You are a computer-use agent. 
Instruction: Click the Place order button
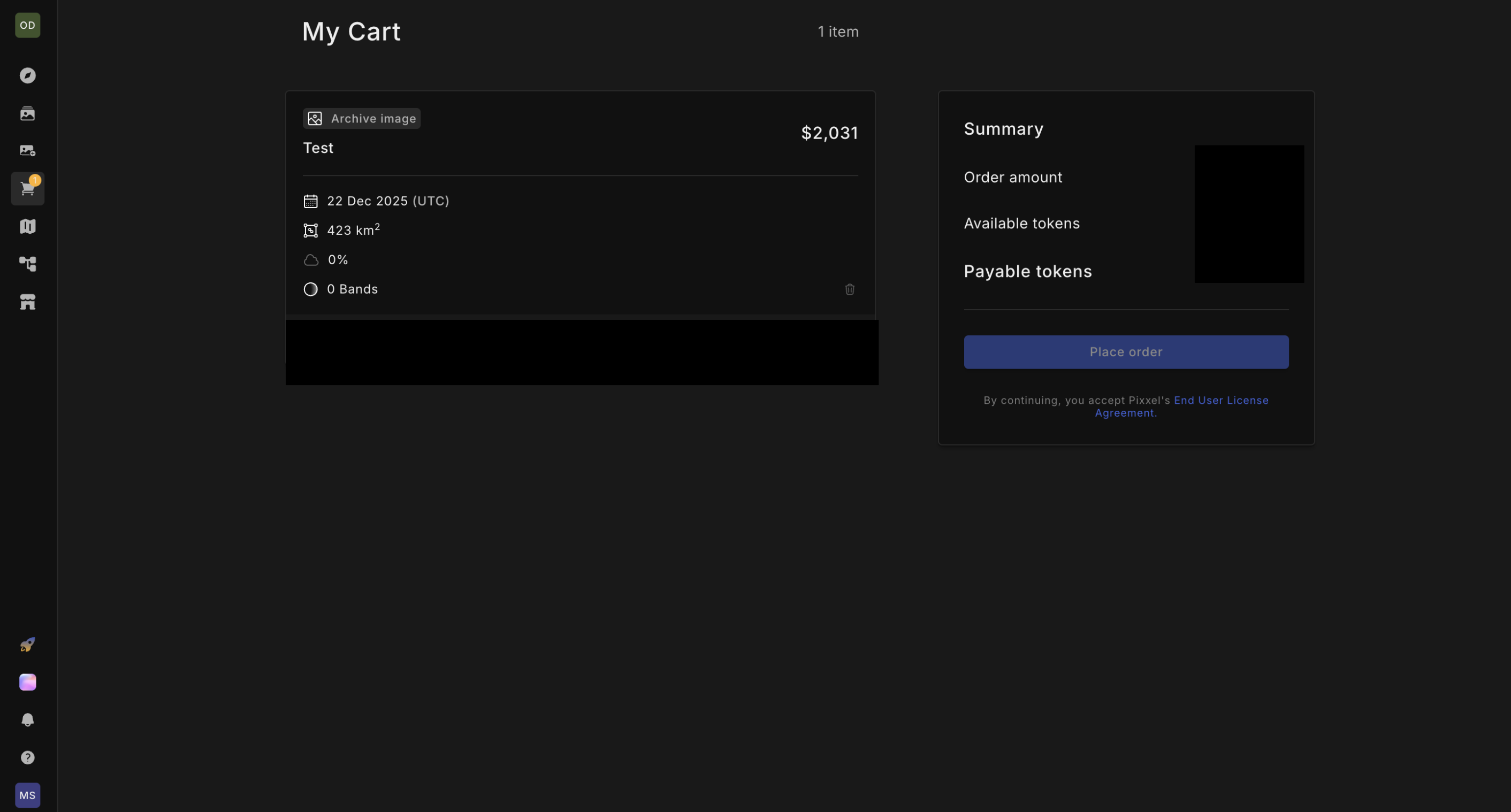(x=1126, y=352)
